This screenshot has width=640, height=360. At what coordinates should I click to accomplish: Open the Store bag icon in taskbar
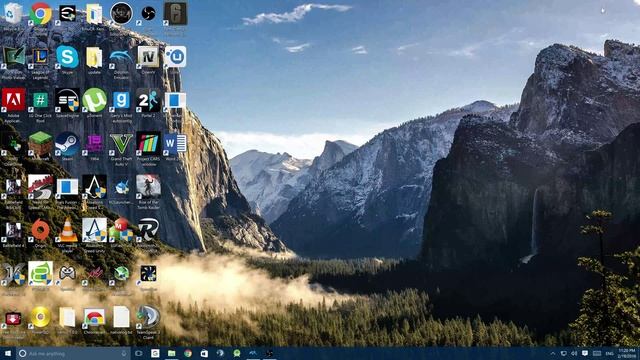click(204, 353)
